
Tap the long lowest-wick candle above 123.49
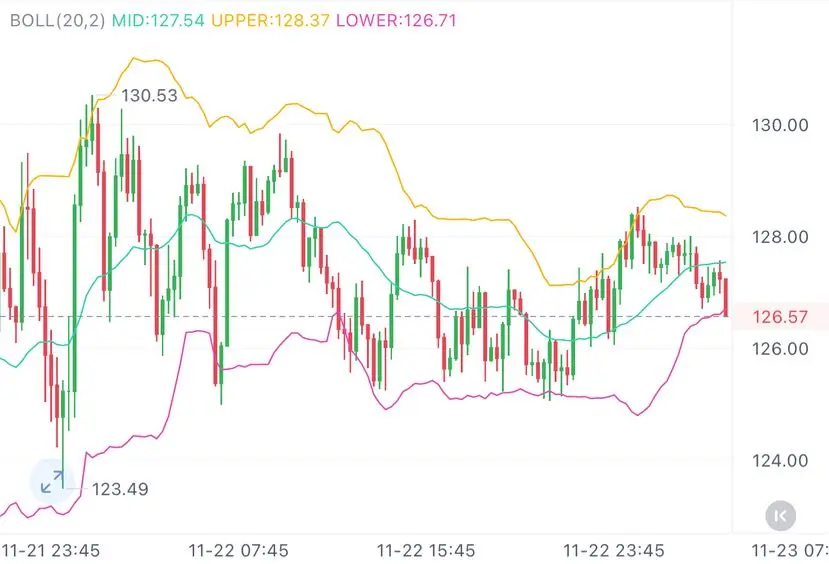[63, 433]
